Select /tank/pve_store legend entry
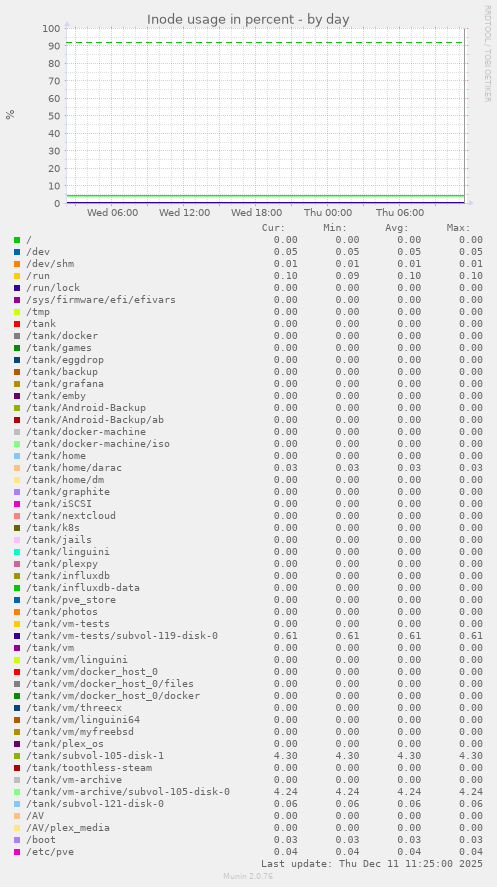The width and height of the screenshot is (497, 887). click(71, 600)
